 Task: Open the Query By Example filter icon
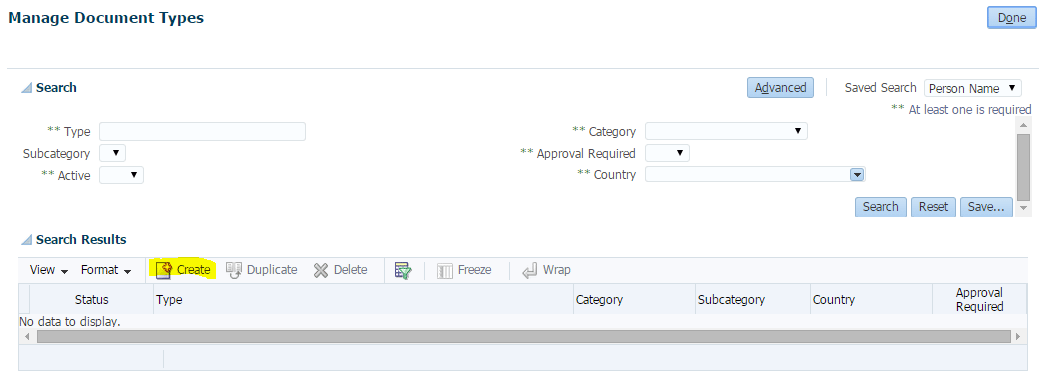tap(403, 270)
